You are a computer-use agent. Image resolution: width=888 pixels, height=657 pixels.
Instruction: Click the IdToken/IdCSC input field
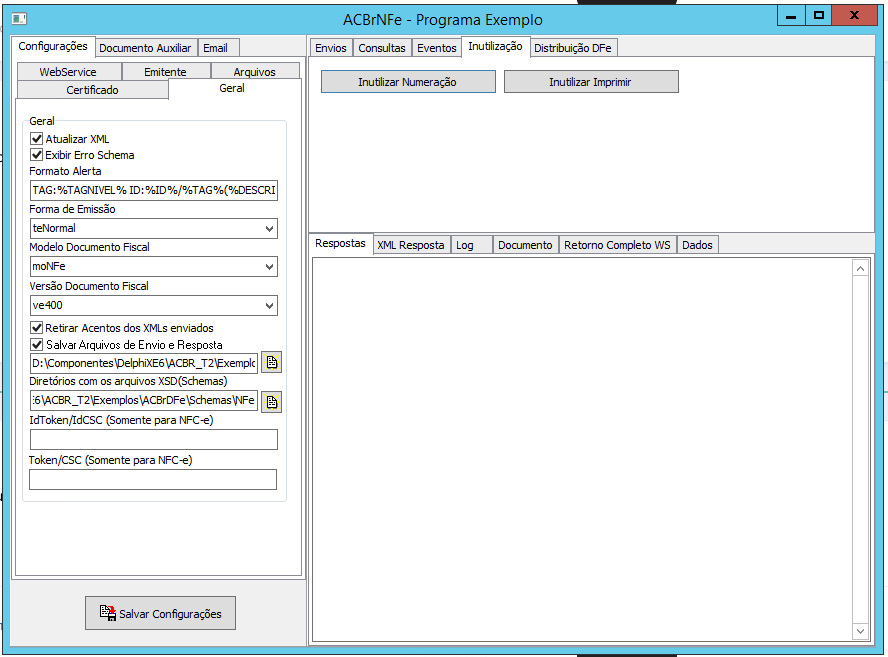(153, 440)
